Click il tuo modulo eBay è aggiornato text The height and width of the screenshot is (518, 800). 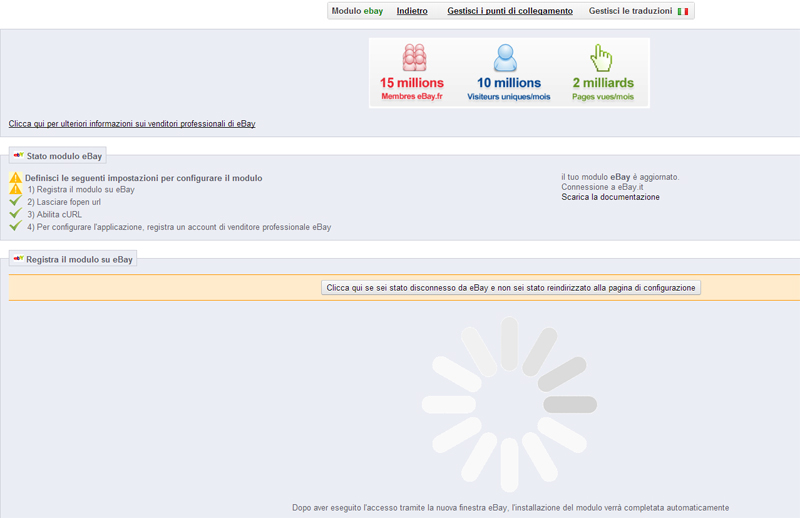click(x=620, y=177)
